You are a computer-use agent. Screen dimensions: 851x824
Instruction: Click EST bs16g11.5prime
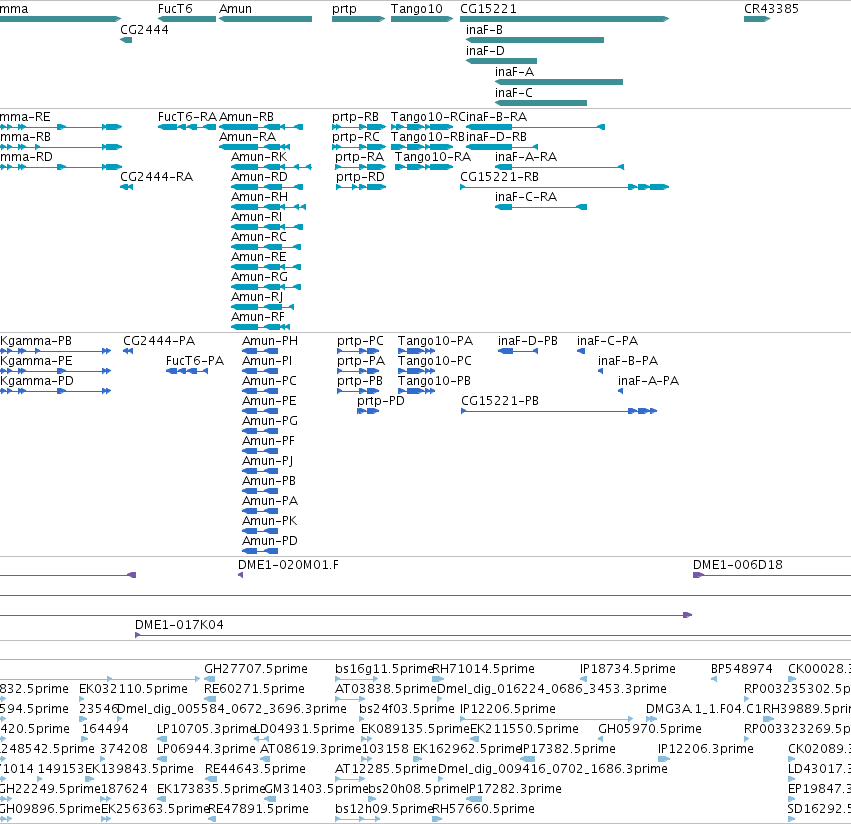[x=357, y=679]
